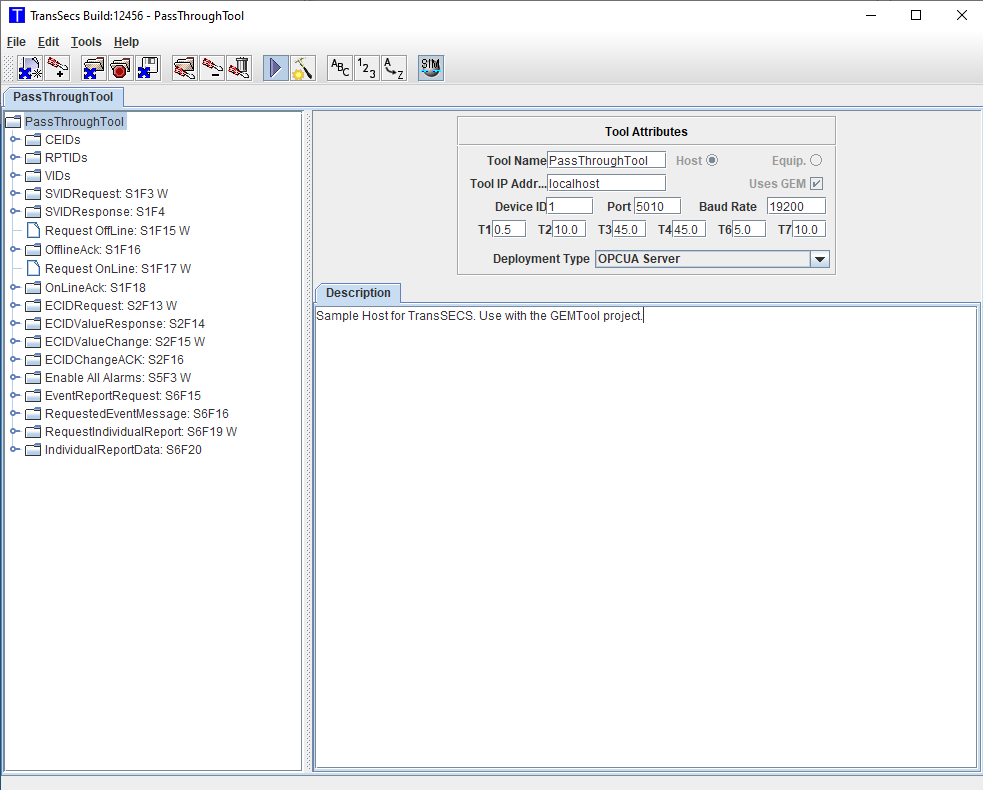Select Request OffLine: S1F15 W message
983x790 pixels.
(x=117, y=231)
